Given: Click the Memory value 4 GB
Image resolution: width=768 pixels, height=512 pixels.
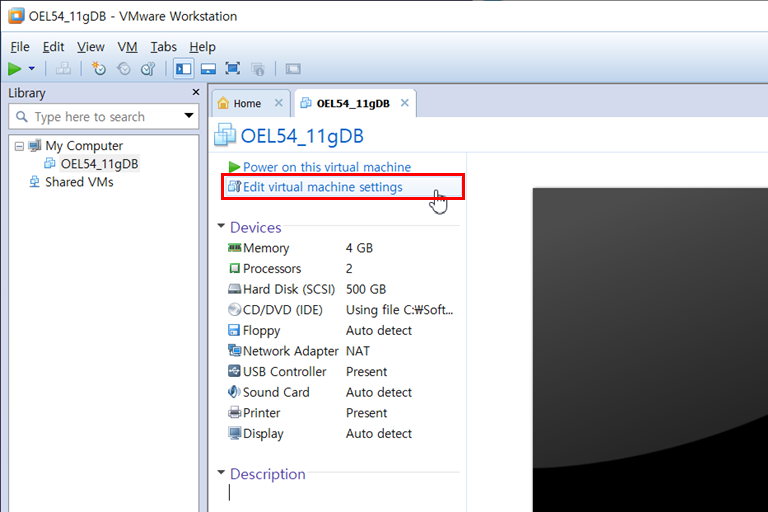Looking at the screenshot, I should coord(359,248).
